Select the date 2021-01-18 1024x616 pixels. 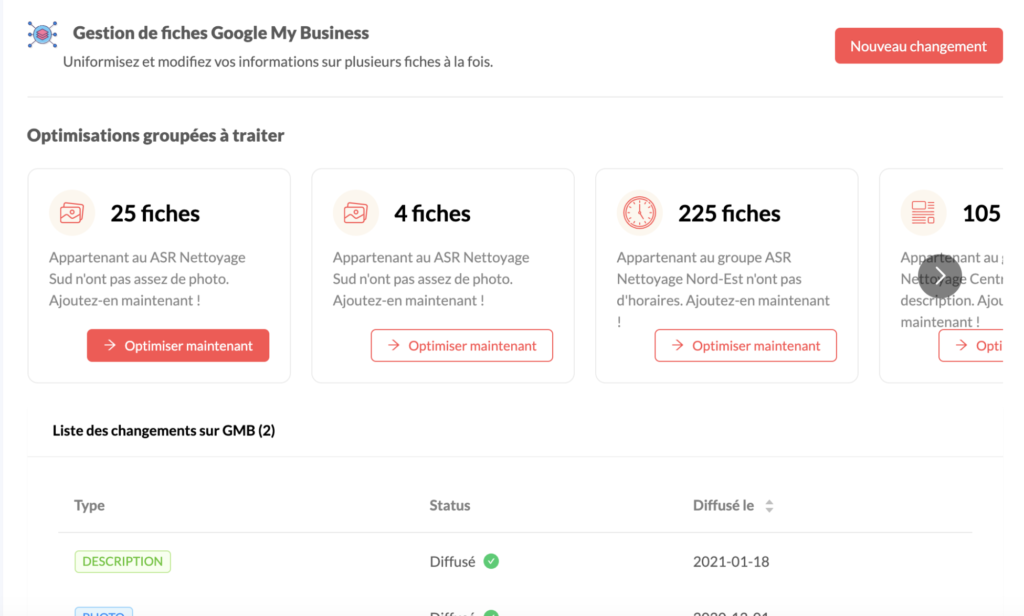(x=731, y=562)
